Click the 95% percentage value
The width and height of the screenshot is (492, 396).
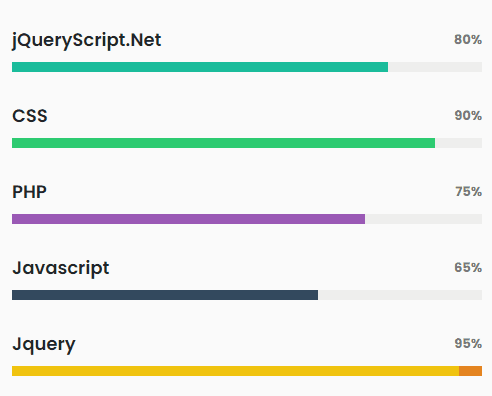coord(468,343)
